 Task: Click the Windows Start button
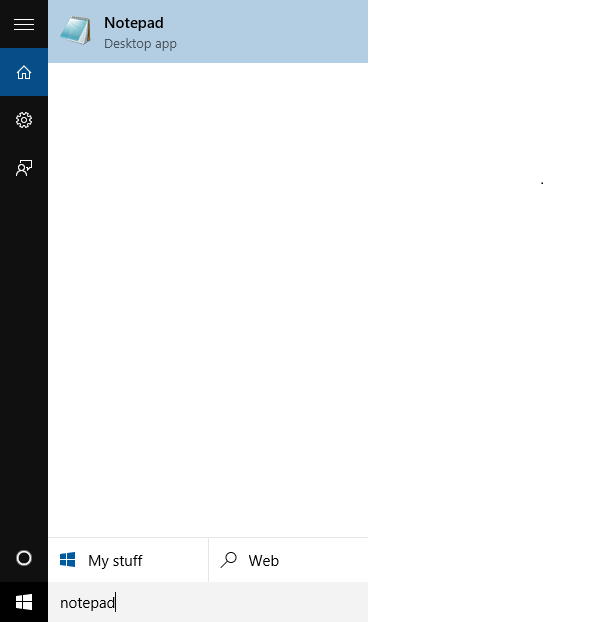click(24, 602)
